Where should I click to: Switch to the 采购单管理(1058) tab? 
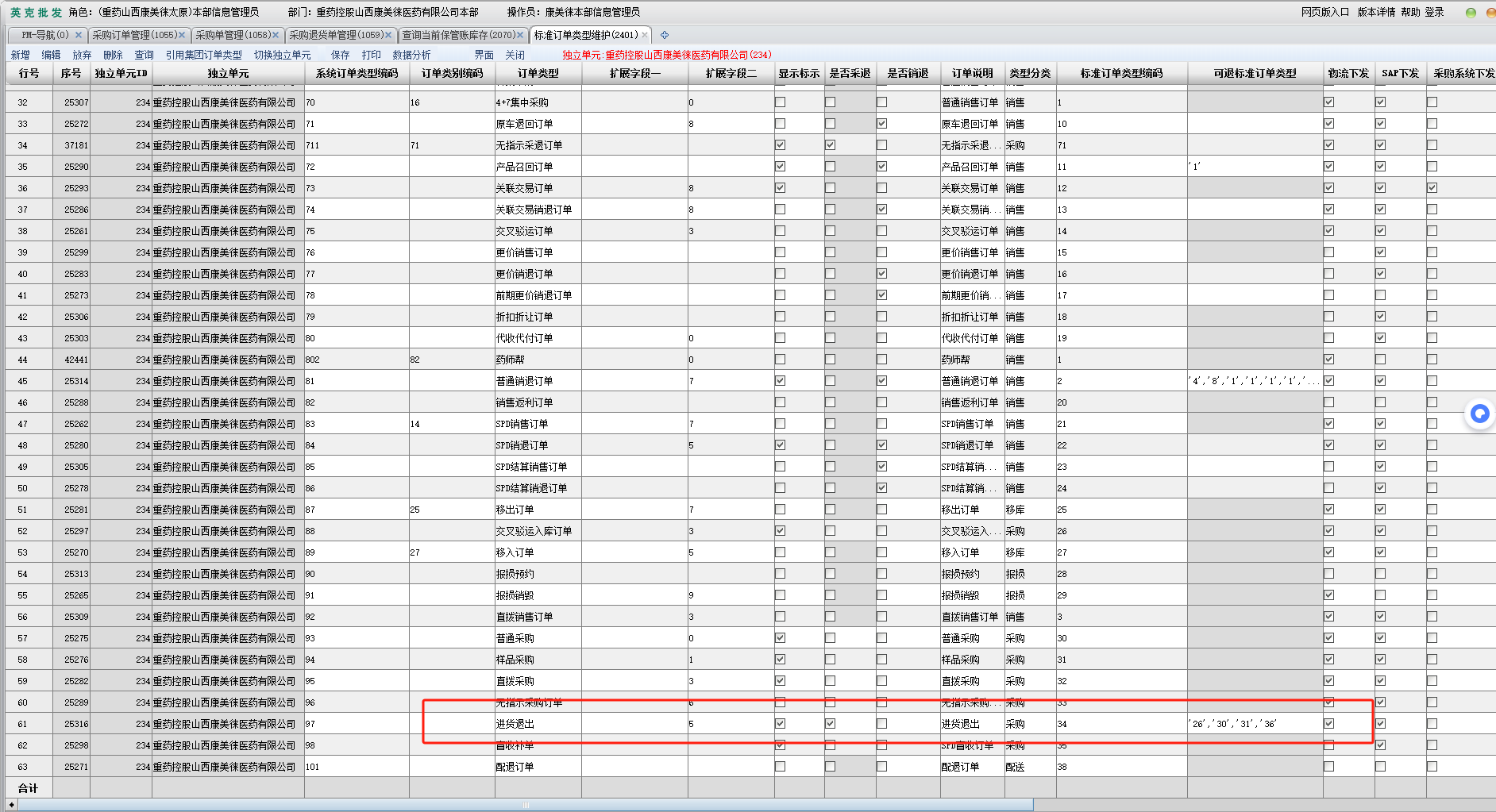coord(233,35)
